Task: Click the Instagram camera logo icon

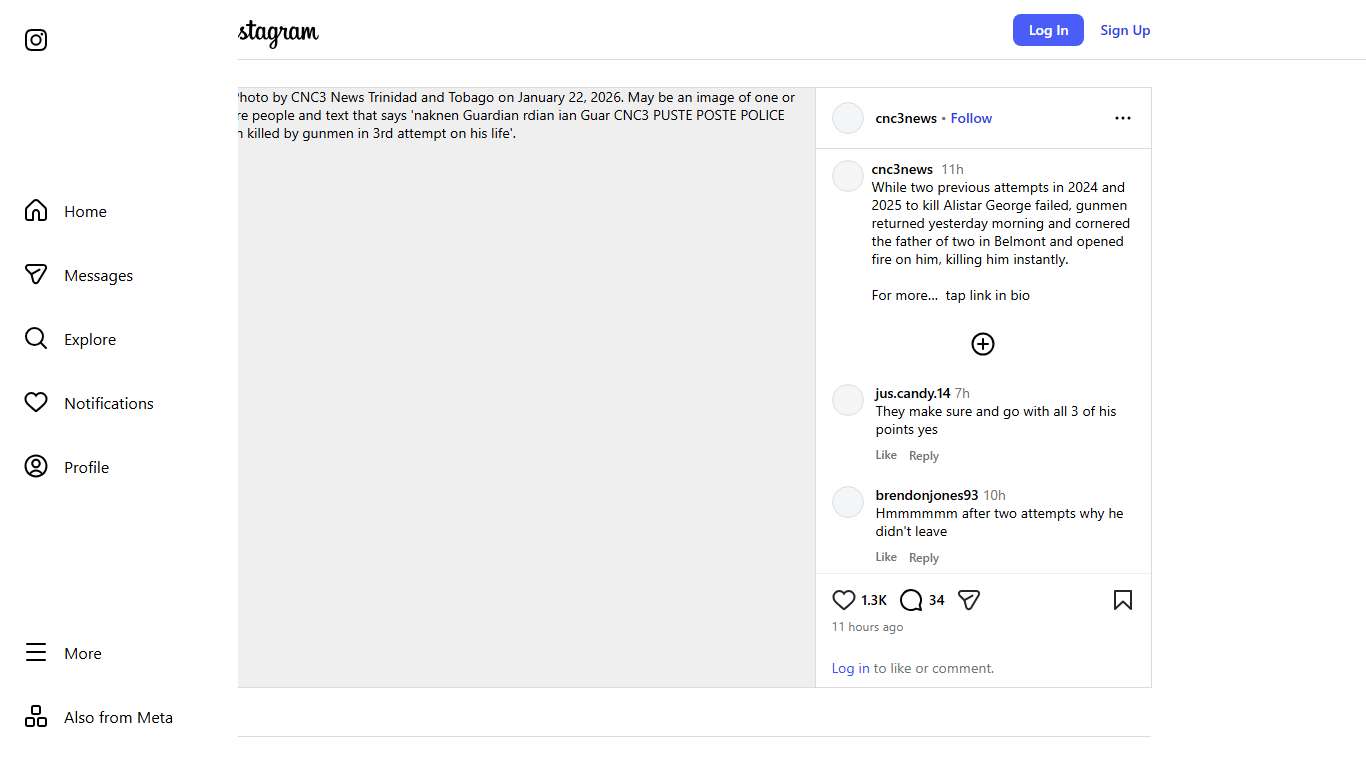Action: tap(36, 40)
